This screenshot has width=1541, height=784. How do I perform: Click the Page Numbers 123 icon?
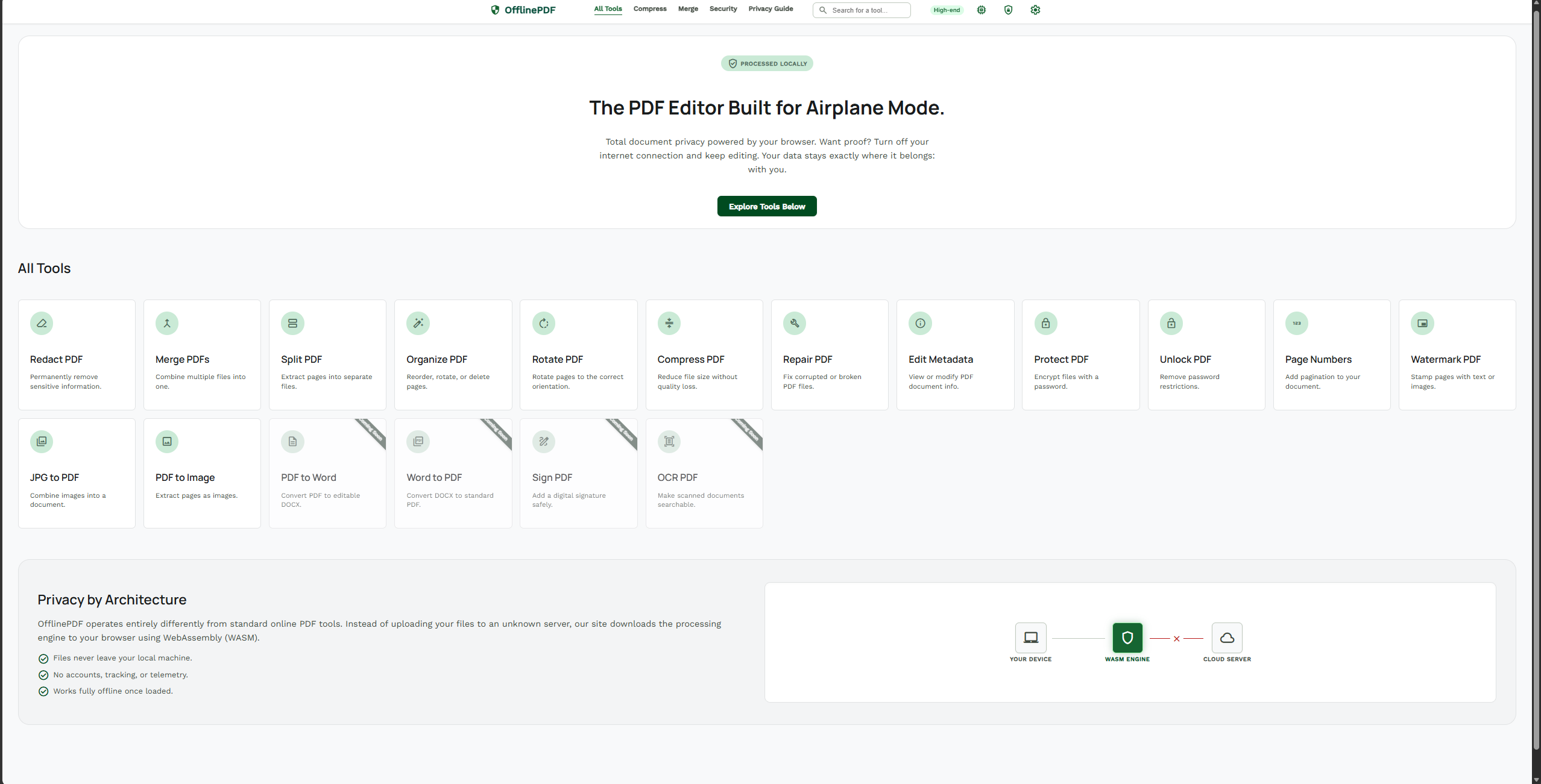(1297, 324)
